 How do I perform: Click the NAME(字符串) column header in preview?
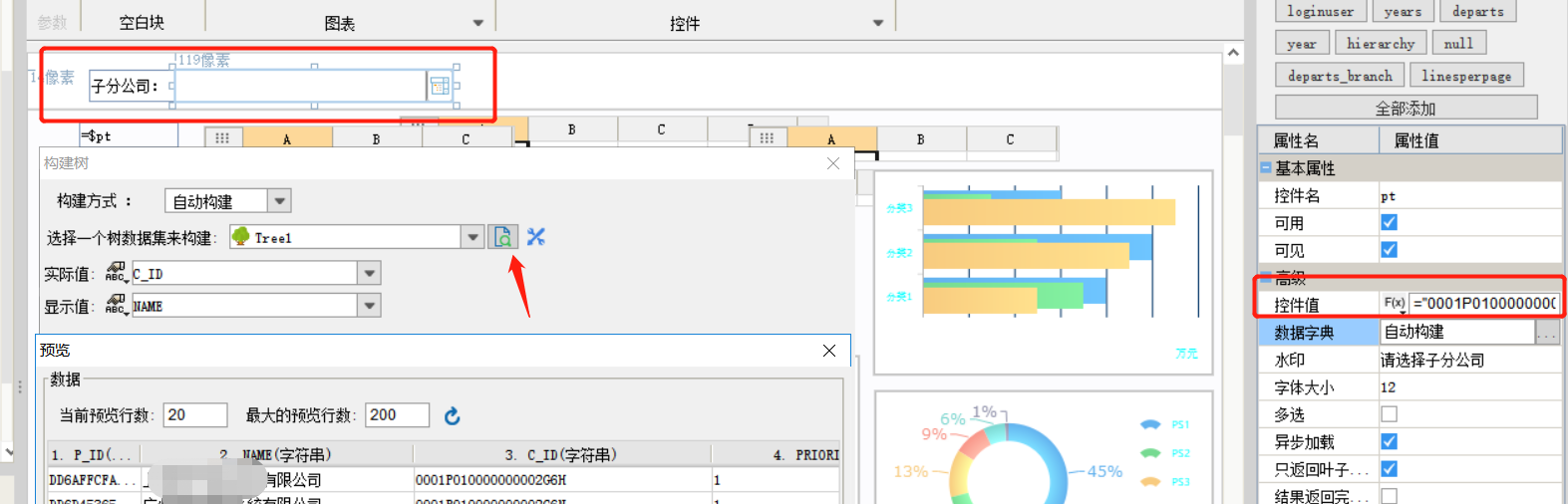(277, 455)
